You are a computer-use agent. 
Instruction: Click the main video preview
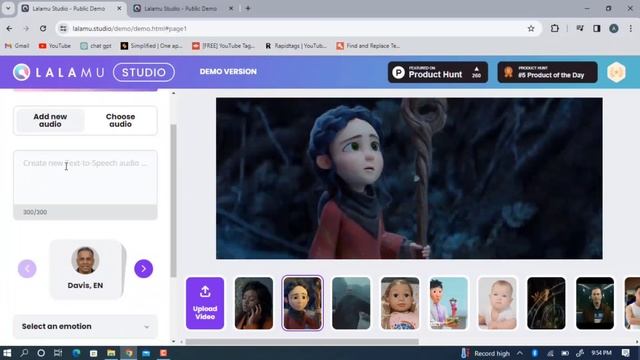(409, 178)
